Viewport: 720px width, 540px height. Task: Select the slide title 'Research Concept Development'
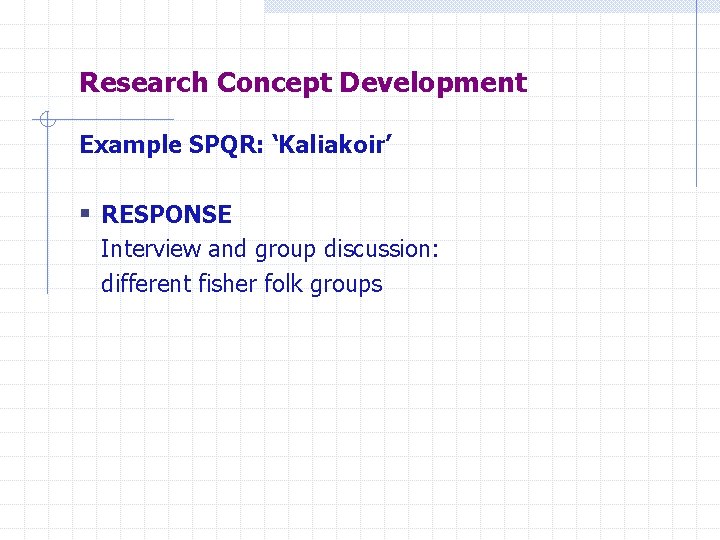click(303, 84)
